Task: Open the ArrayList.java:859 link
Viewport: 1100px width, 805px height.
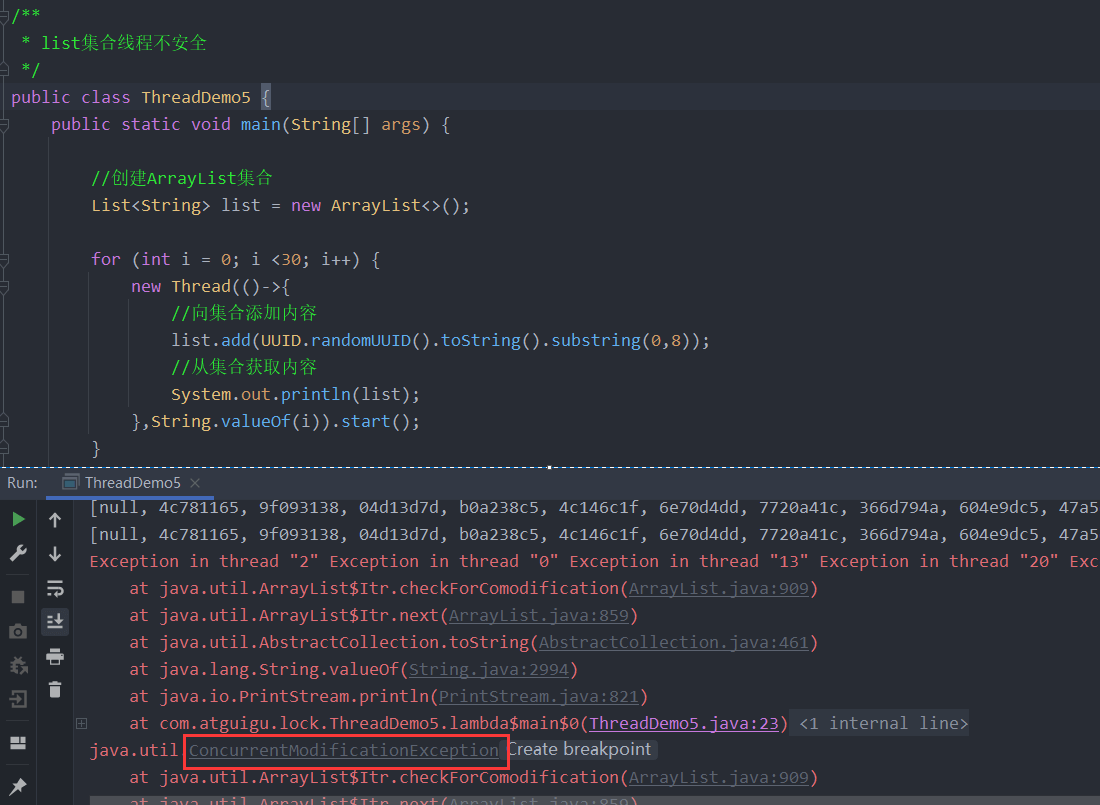Action: (539, 616)
